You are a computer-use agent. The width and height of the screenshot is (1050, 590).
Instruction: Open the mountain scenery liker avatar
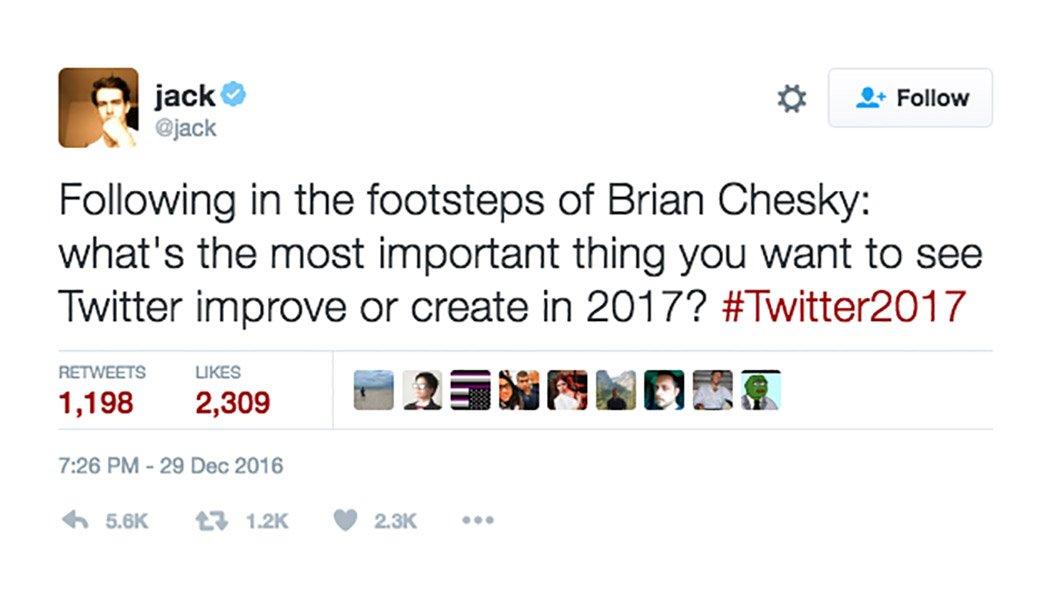615,390
